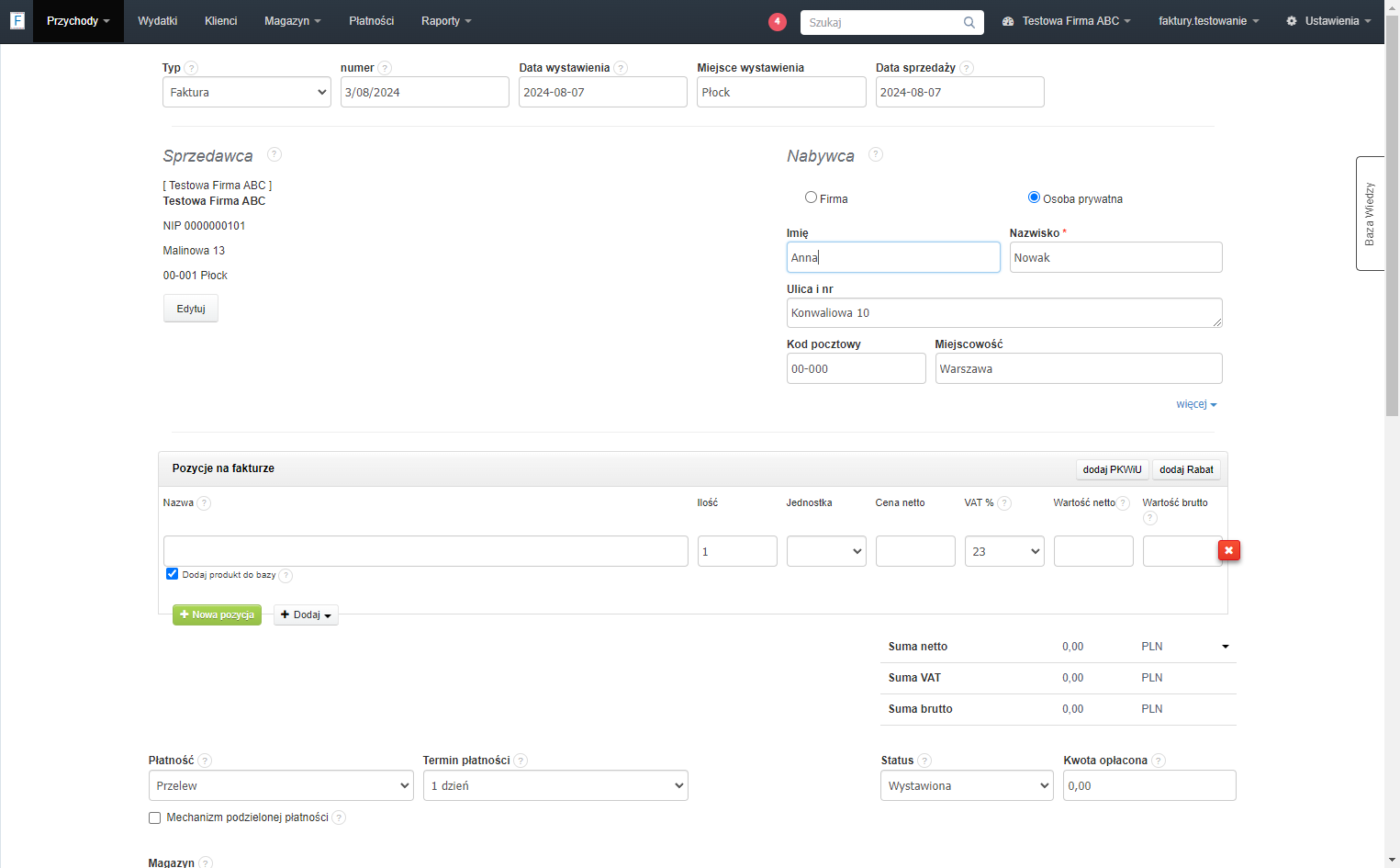Open the Raporty menu
Viewport: 1400px width, 868px height.
(x=446, y=21)
